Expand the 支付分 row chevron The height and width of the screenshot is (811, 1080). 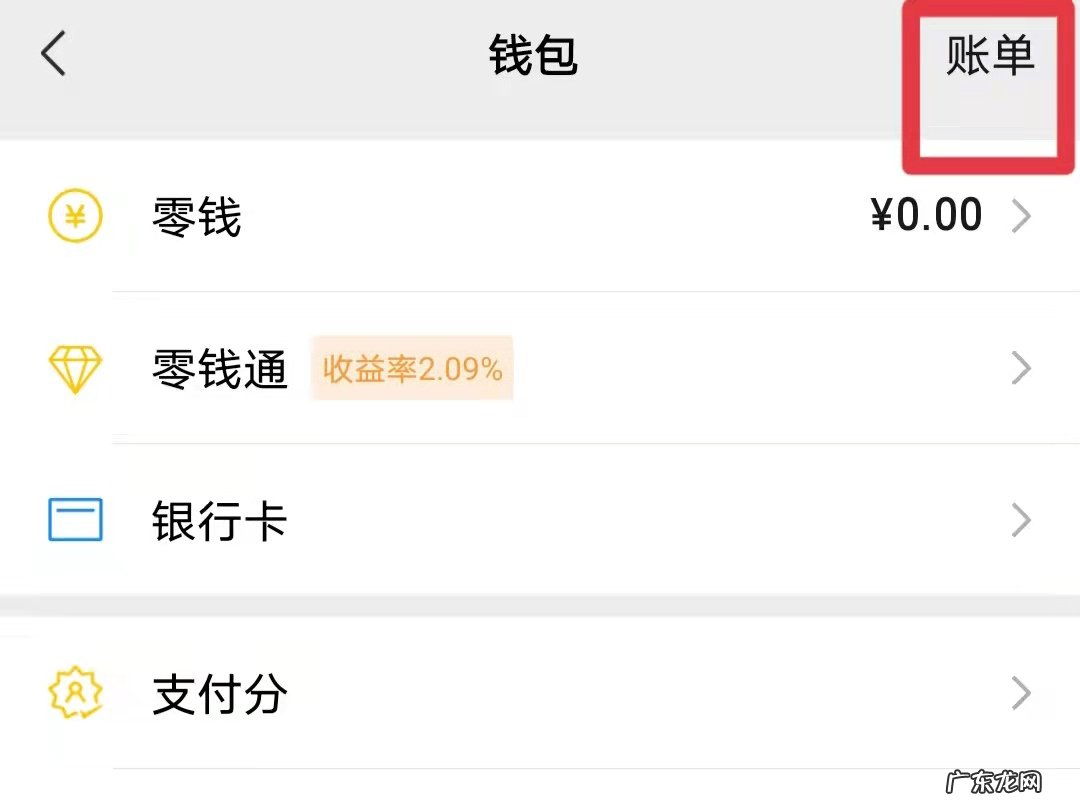pos(1021,692)
